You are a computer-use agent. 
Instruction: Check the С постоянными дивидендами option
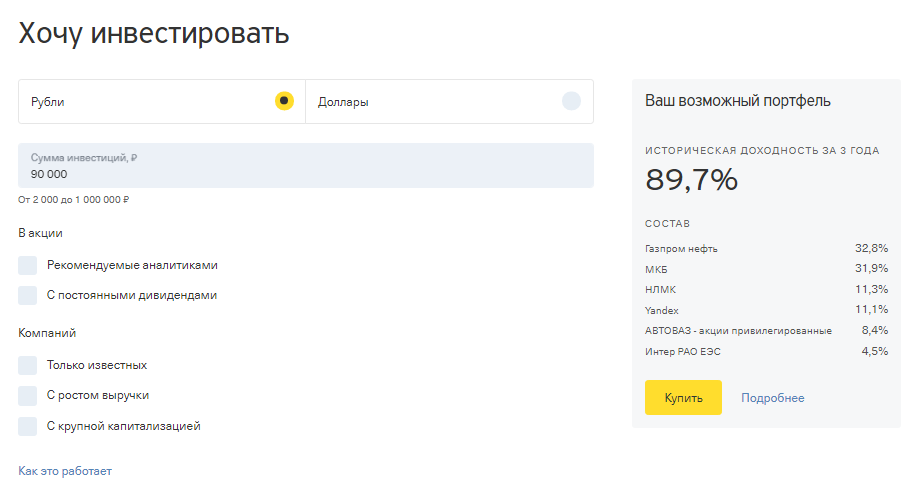[x=28, y=295]
